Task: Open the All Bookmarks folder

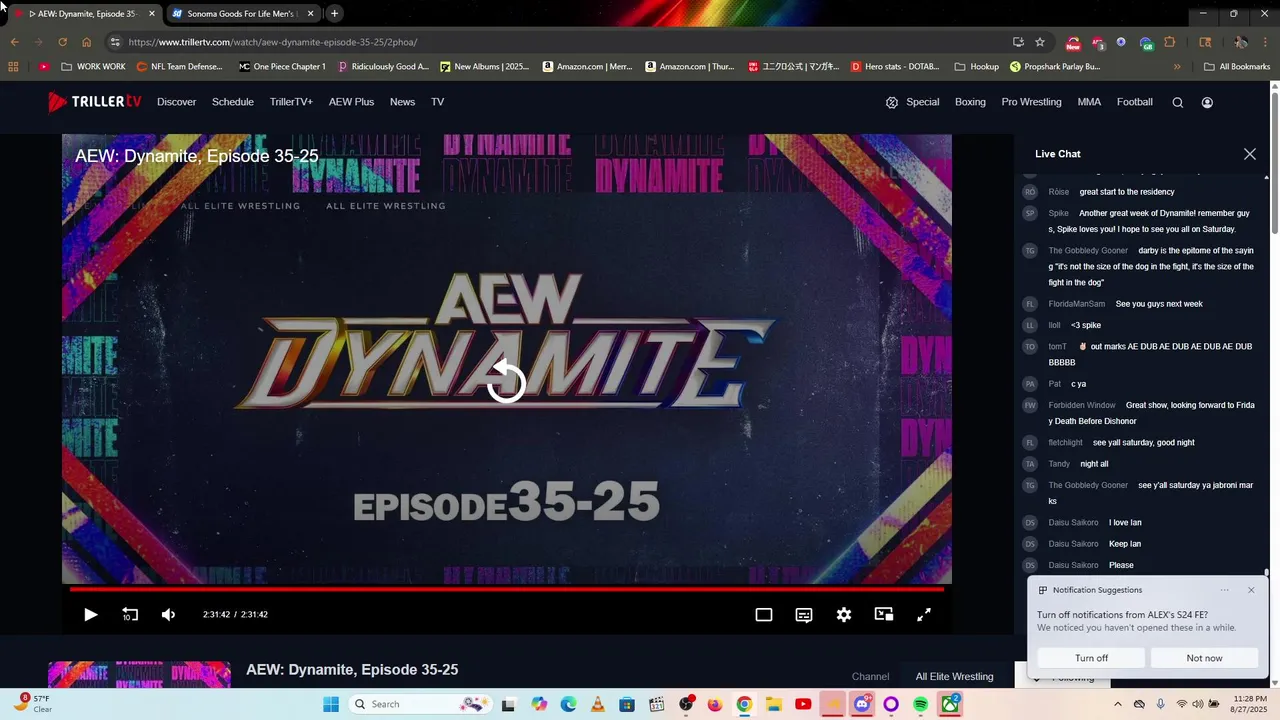Action: (1237, 67)
